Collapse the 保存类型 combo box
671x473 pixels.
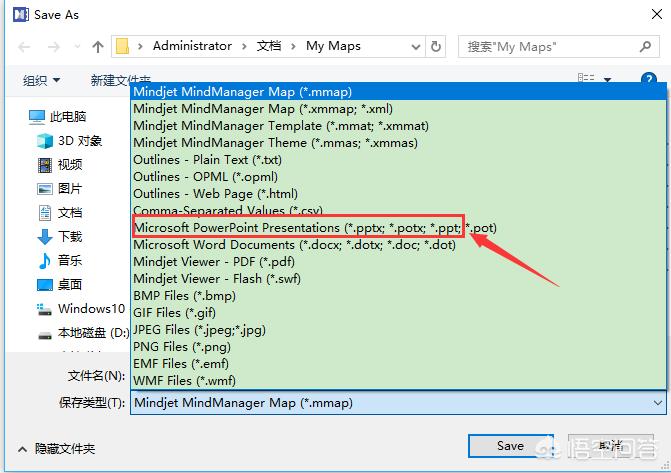click(x=657, y=403)
